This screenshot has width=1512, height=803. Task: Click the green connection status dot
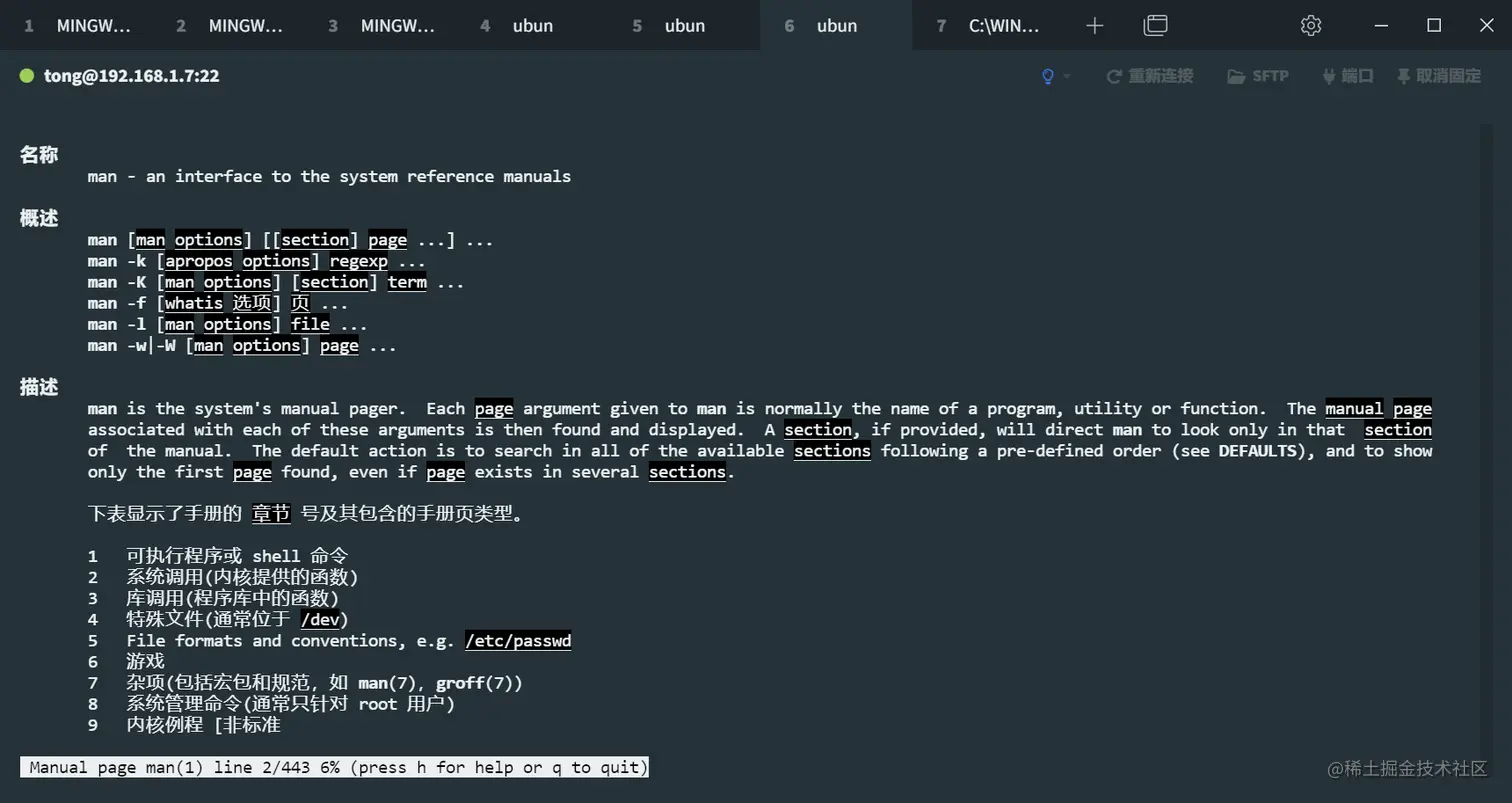27,76
